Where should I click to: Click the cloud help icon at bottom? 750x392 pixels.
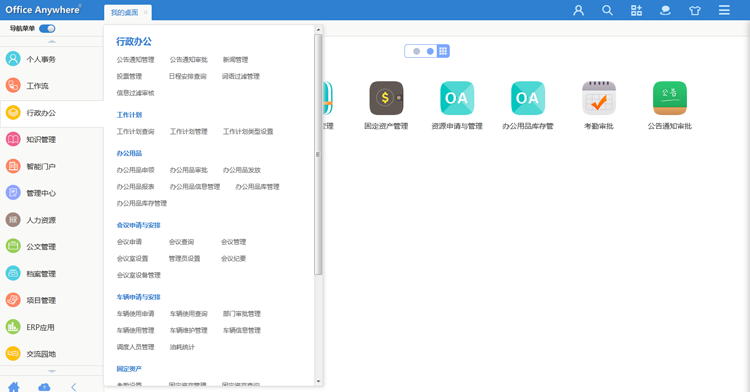tap(44, 387)
